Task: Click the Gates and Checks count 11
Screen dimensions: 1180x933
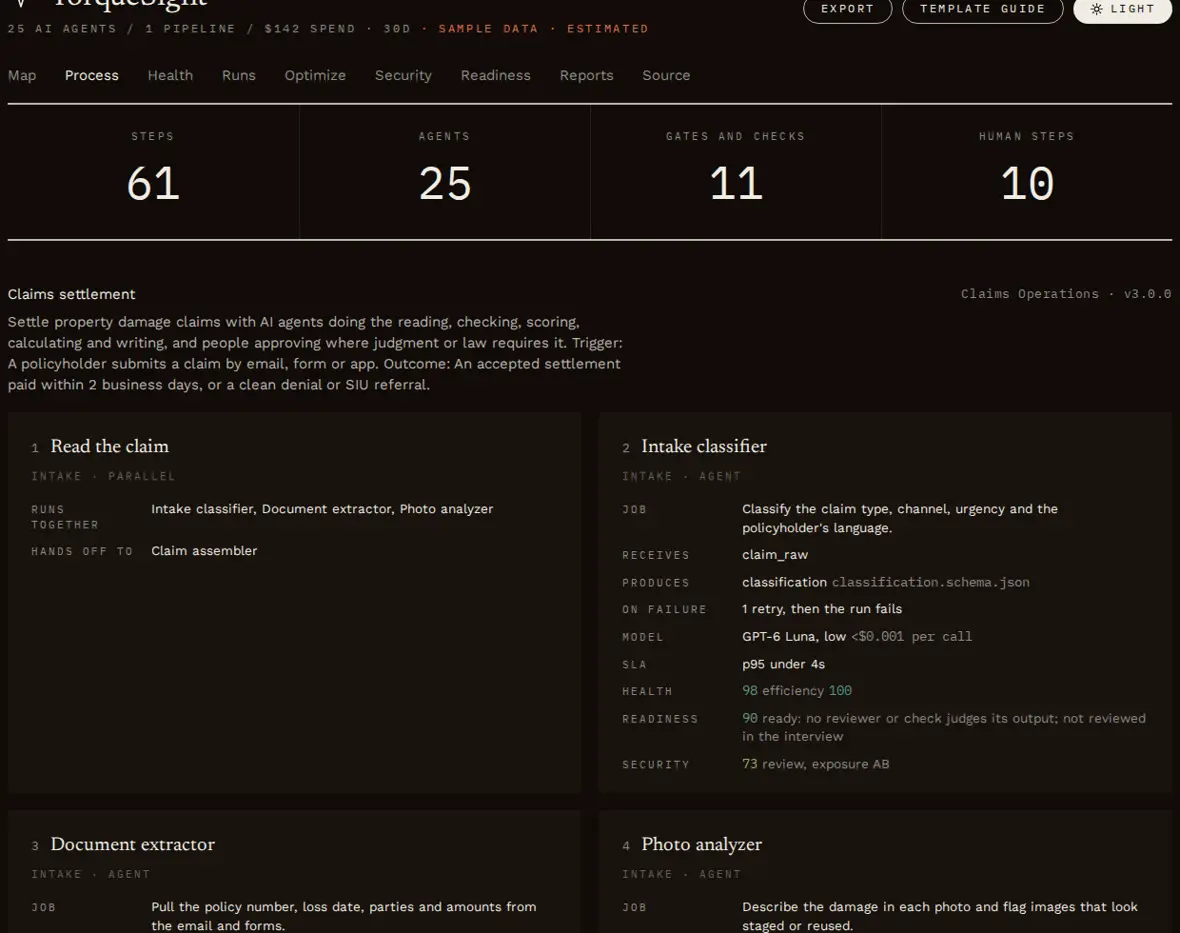Action: click(x=736, y=184)
